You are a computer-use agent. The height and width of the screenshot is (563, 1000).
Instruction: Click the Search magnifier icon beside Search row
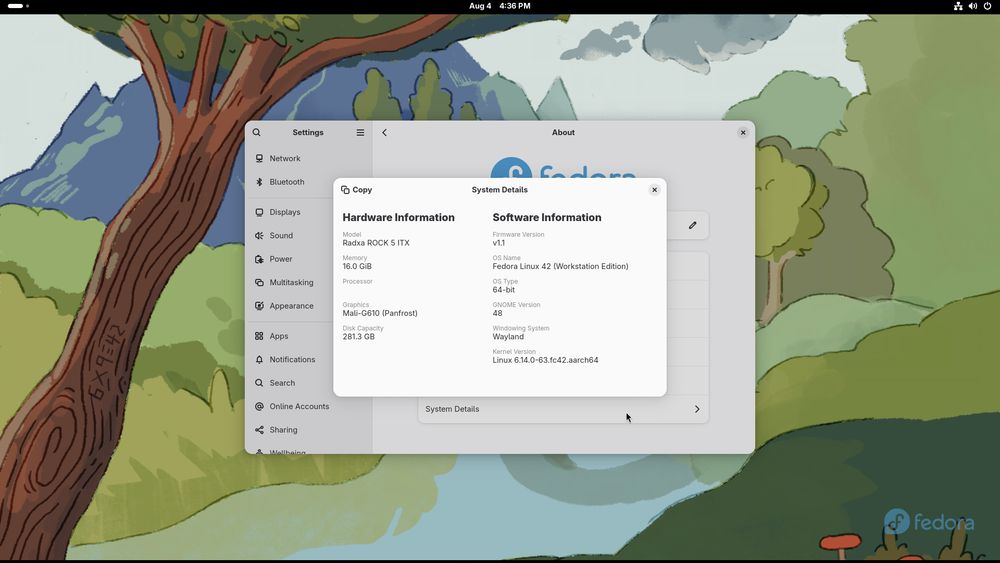tap(259, 383)
